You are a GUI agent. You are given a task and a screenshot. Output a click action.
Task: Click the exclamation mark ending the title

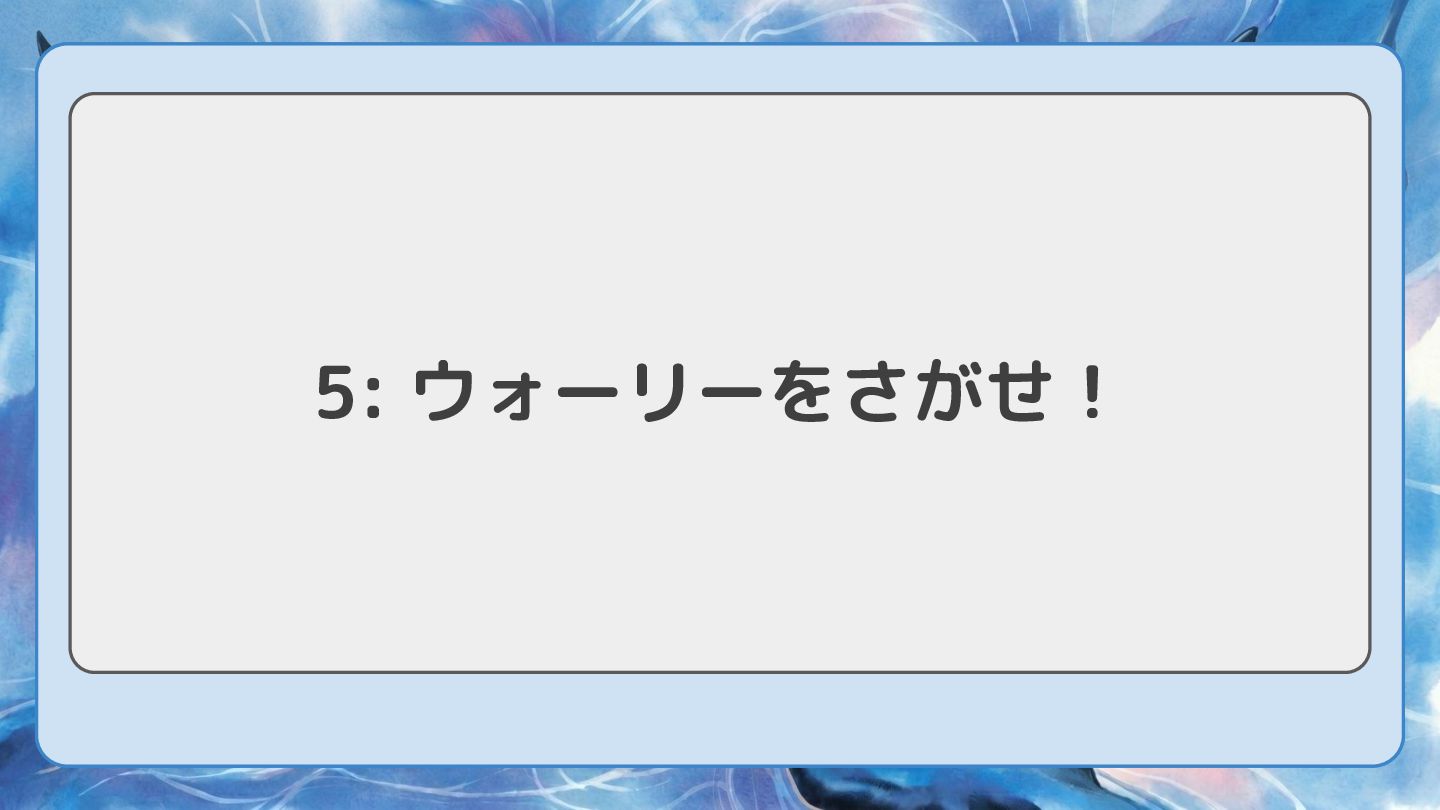[1091, 393]
